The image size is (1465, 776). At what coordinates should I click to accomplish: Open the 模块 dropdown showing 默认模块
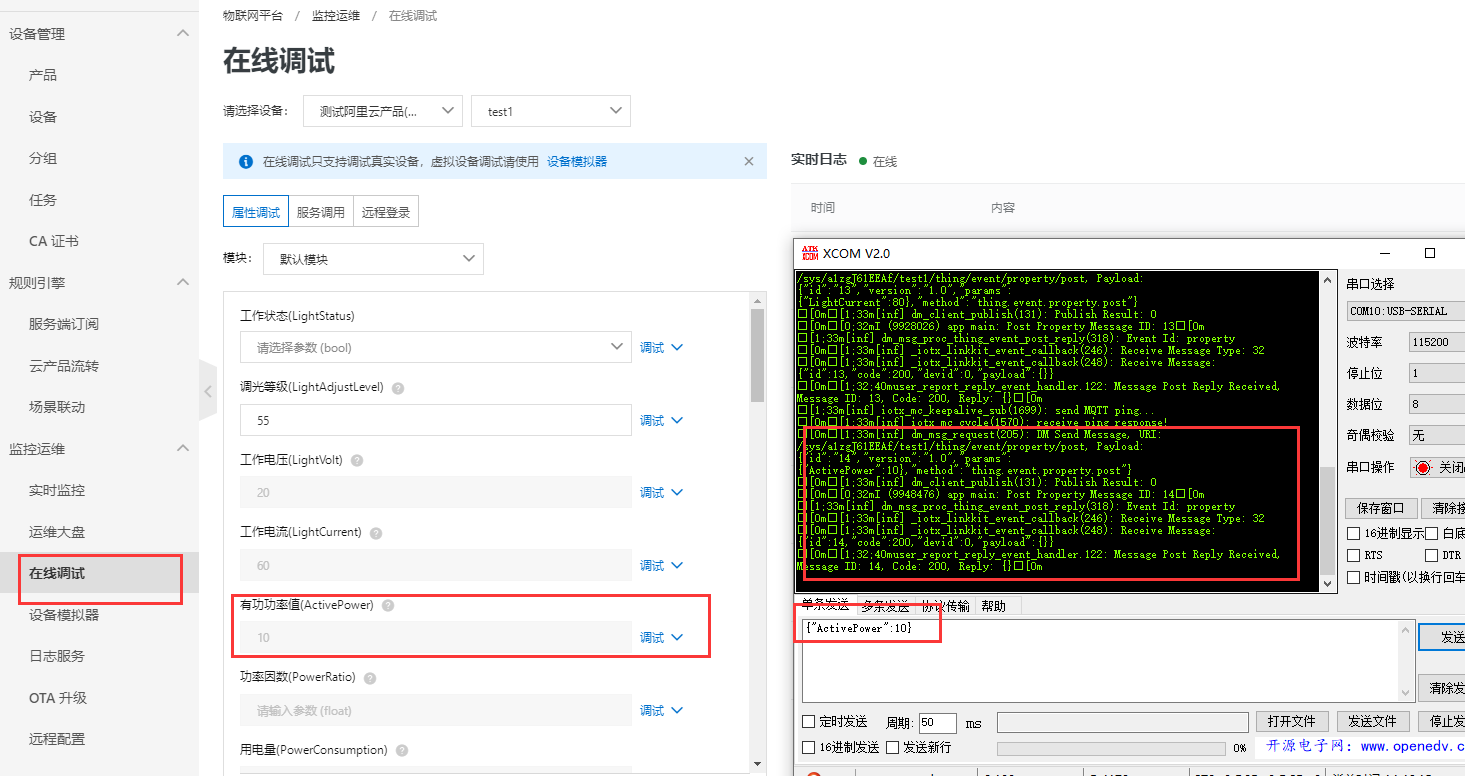[x=373, y=258]
